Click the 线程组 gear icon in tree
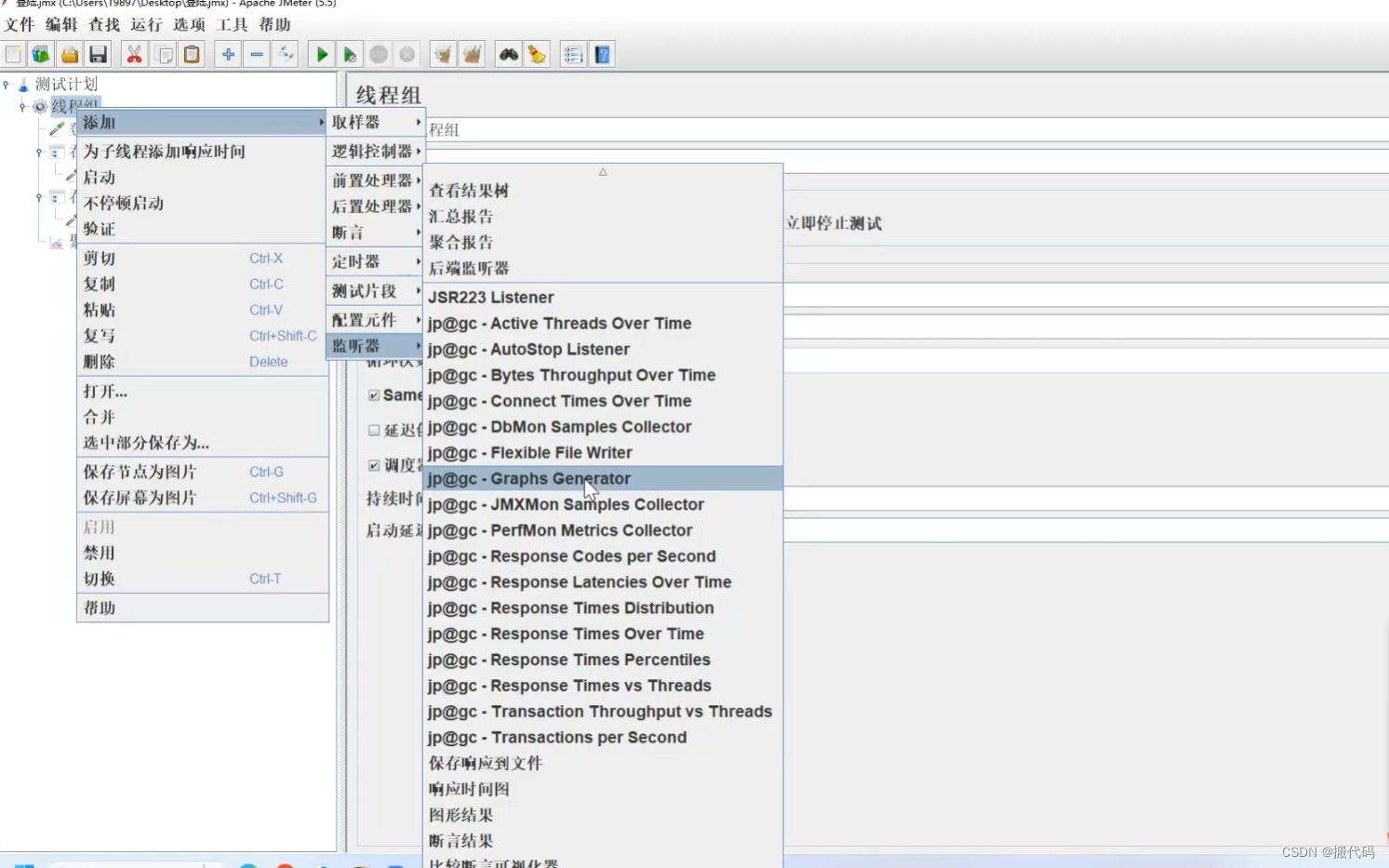The image size is (1389, 868). tap(40, 107)
